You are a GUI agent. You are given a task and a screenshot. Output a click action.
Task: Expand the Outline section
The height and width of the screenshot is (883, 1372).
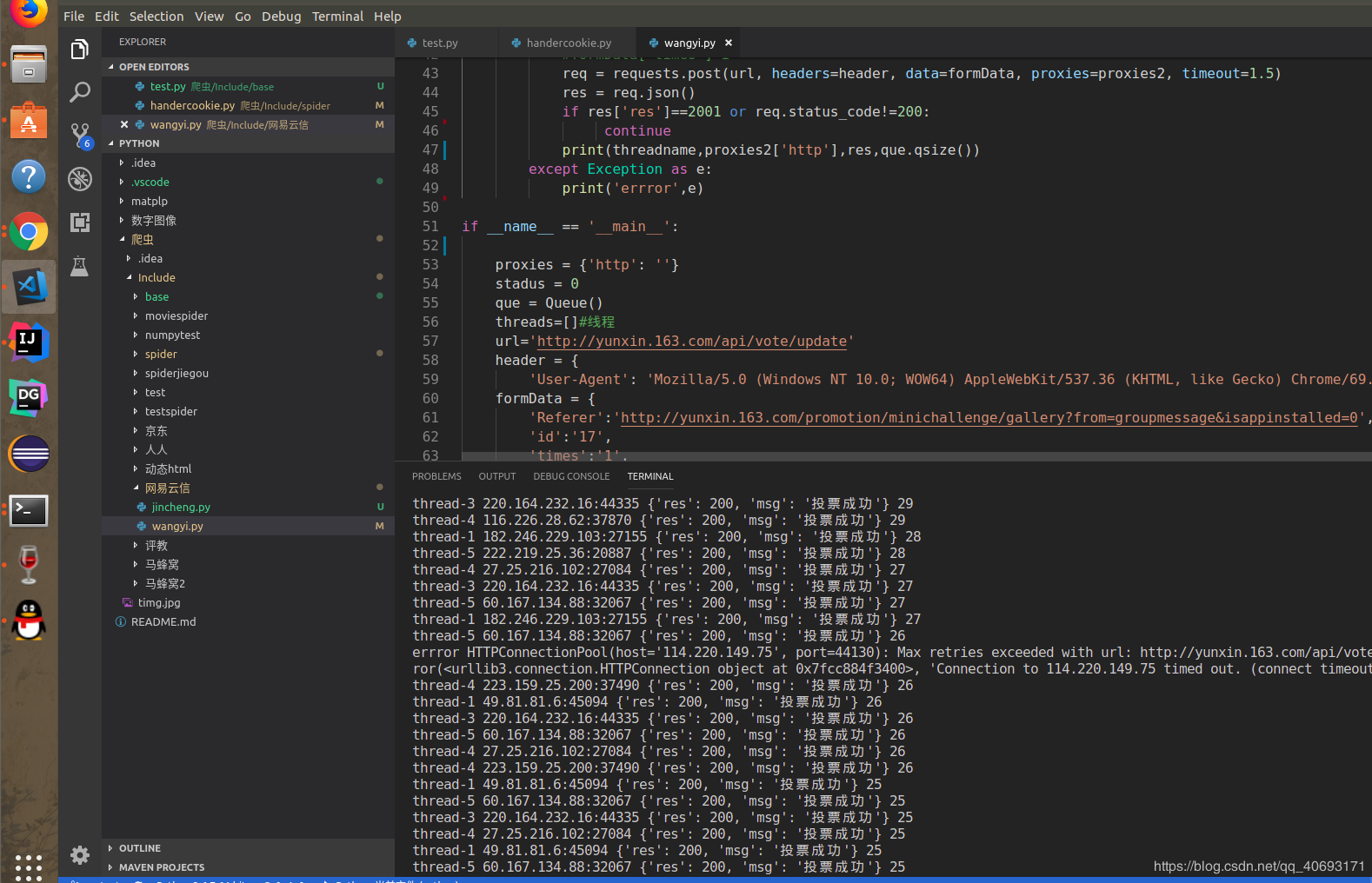(140, 848)
